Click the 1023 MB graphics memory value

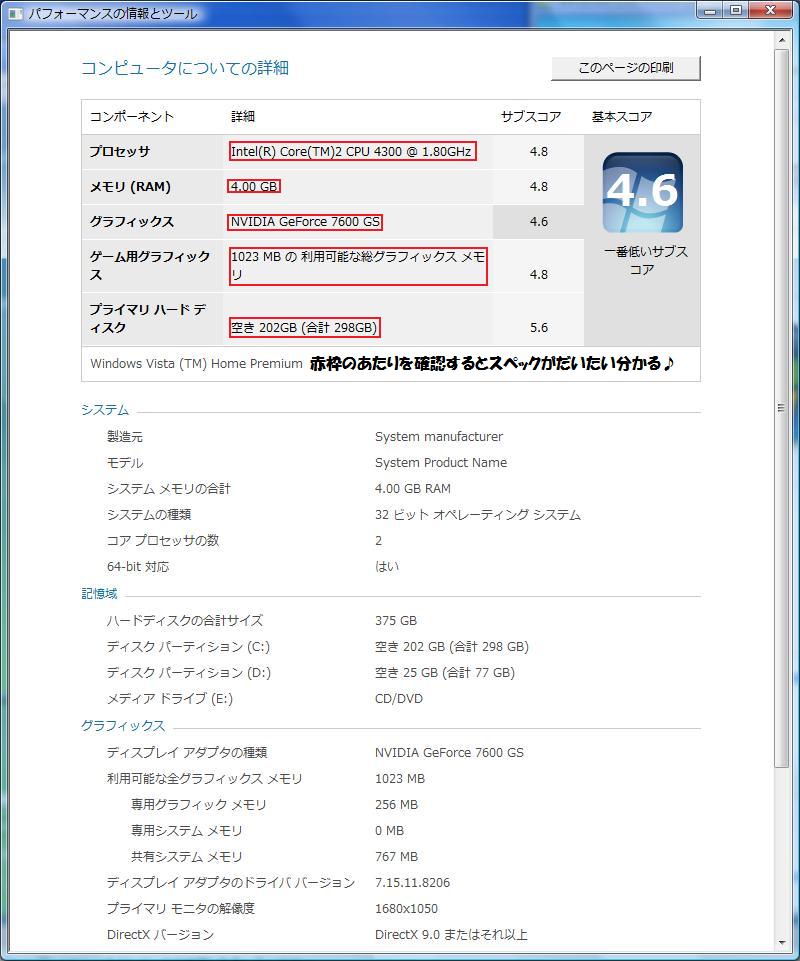(x=400, y=779)
